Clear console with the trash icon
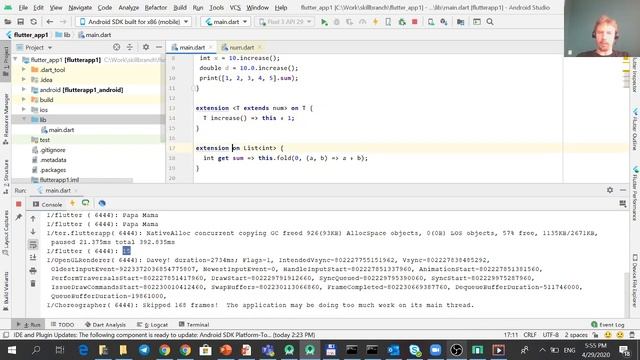640x360 pixels. point(33,283)
